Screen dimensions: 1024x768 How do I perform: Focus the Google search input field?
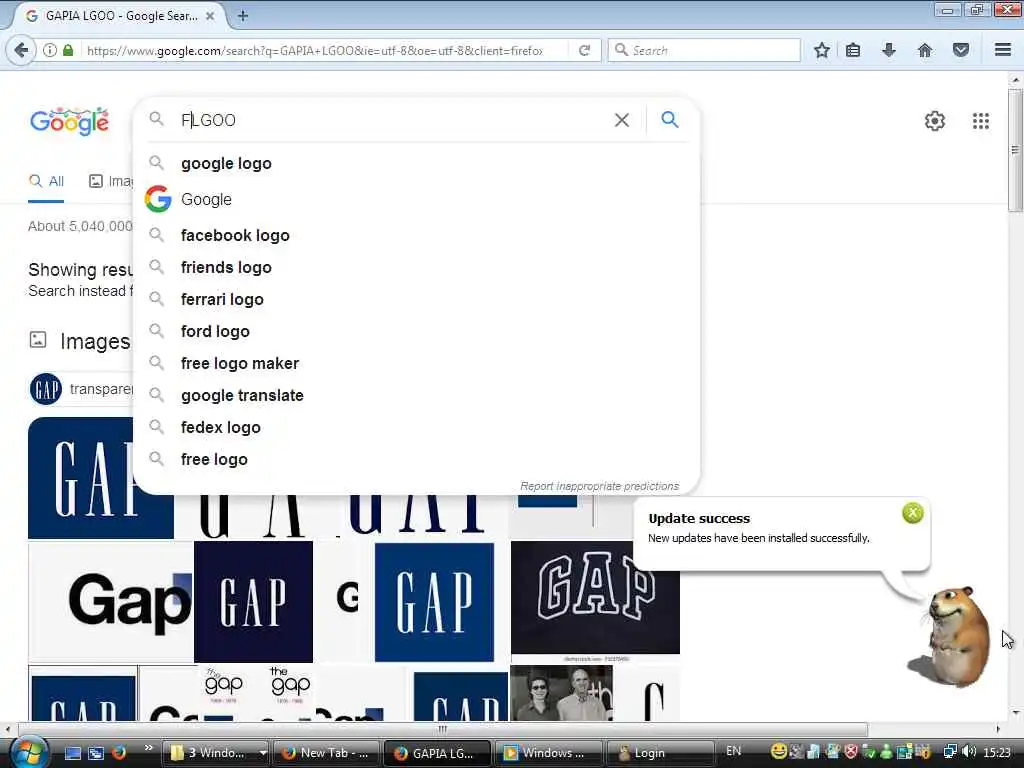(x=392, y=120)
